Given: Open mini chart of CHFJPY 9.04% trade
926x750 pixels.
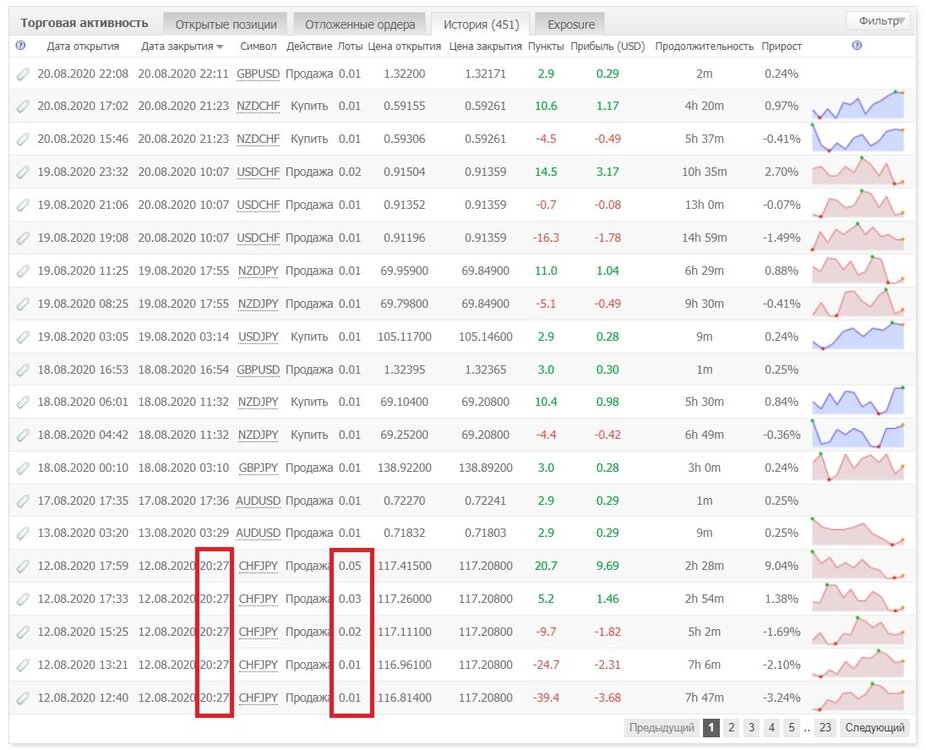Looking at the screenshot, I should coord(857,565).
